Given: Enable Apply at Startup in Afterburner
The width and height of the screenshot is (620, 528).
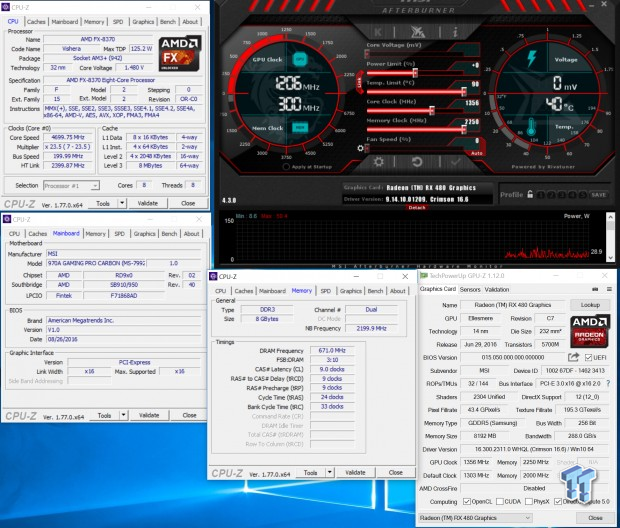Looking at the screenshot, I should (286, 167).
